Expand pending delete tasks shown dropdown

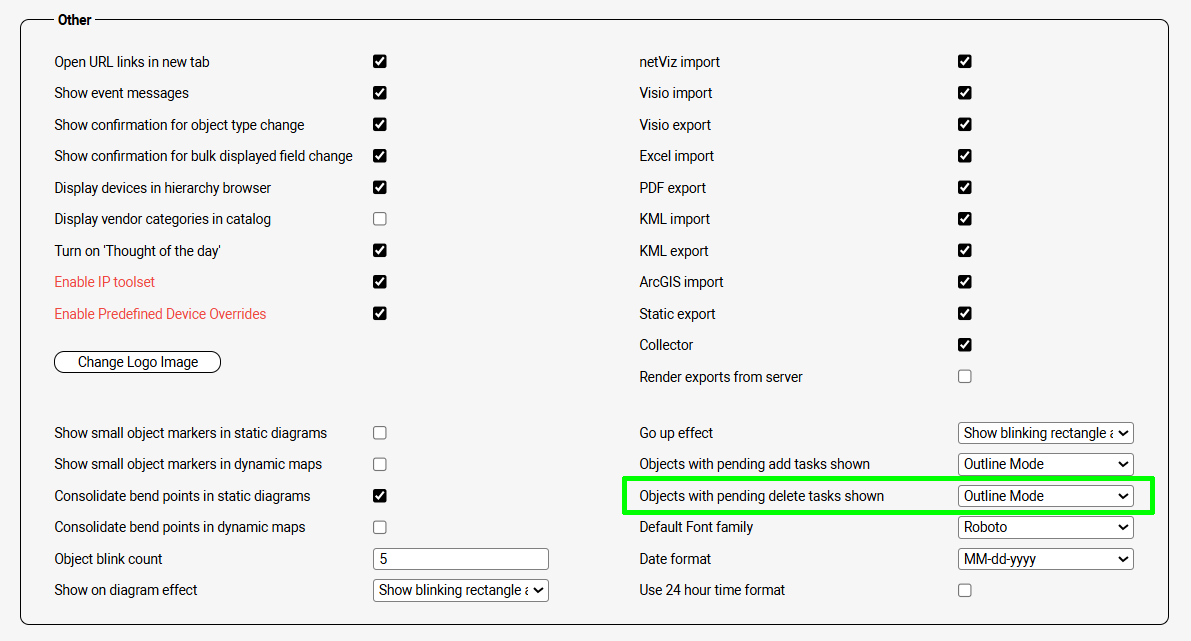point(1045,496)
